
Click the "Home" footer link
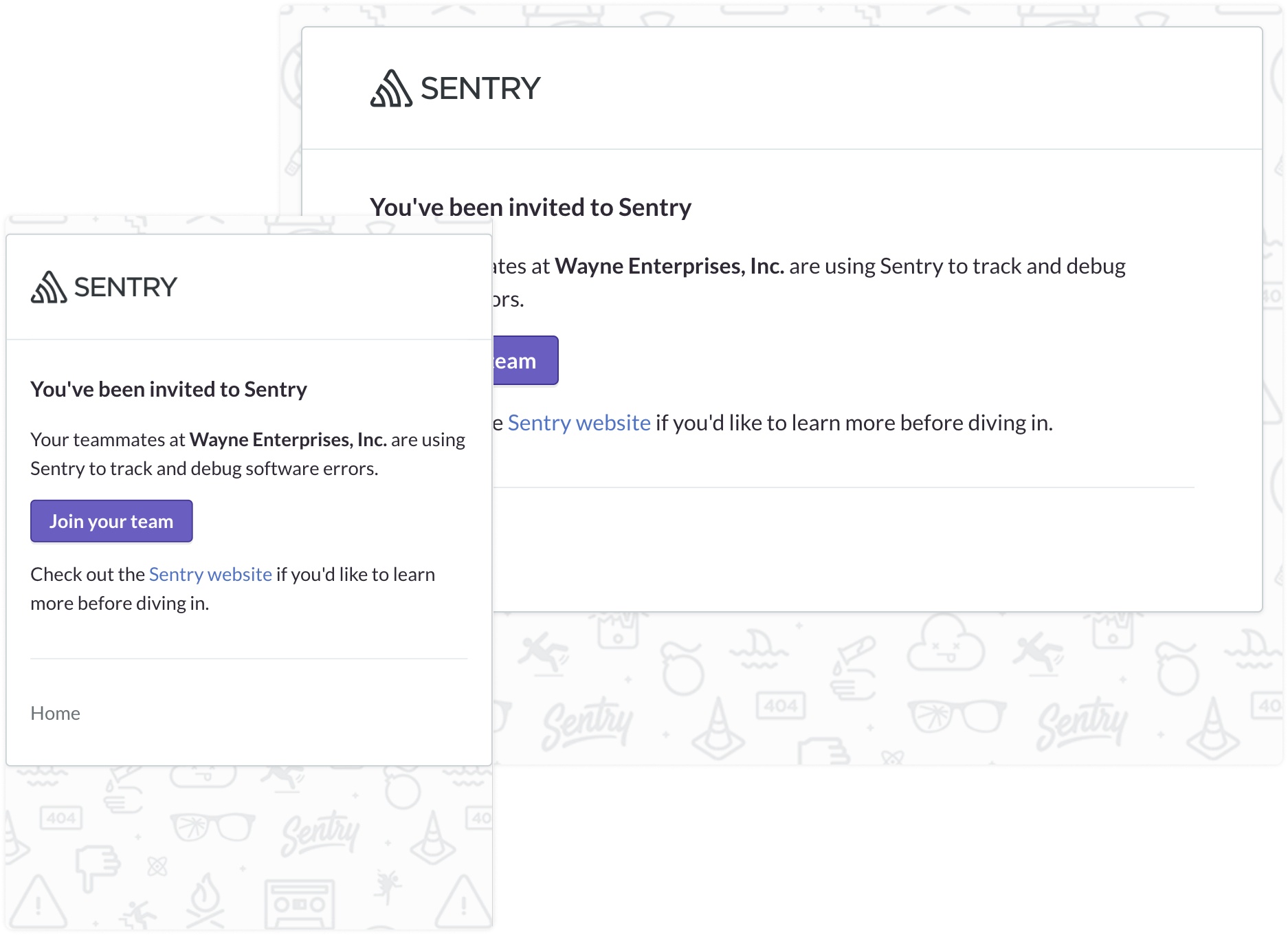[55, 713]
